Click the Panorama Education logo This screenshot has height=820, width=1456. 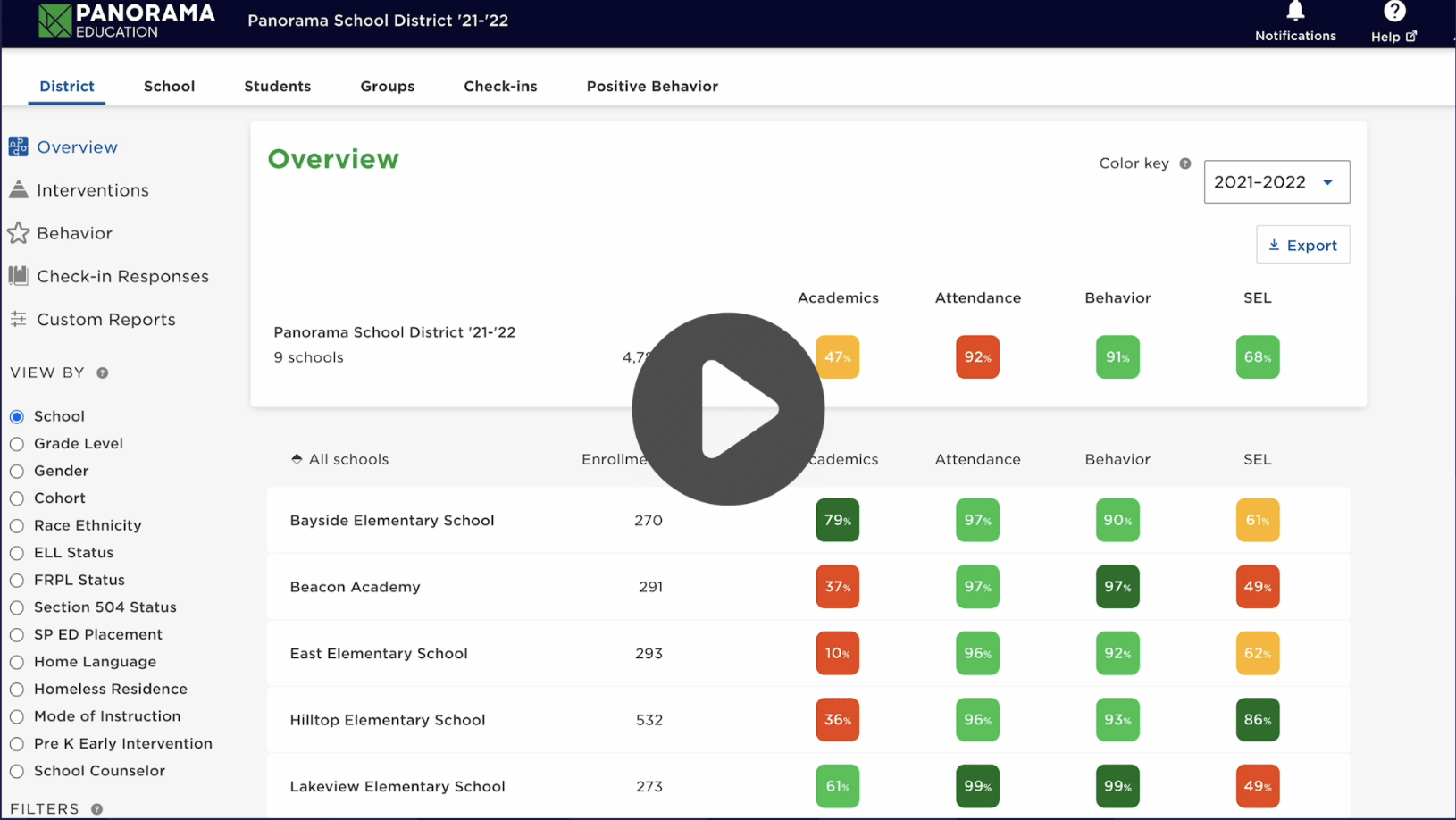point(127,21)
